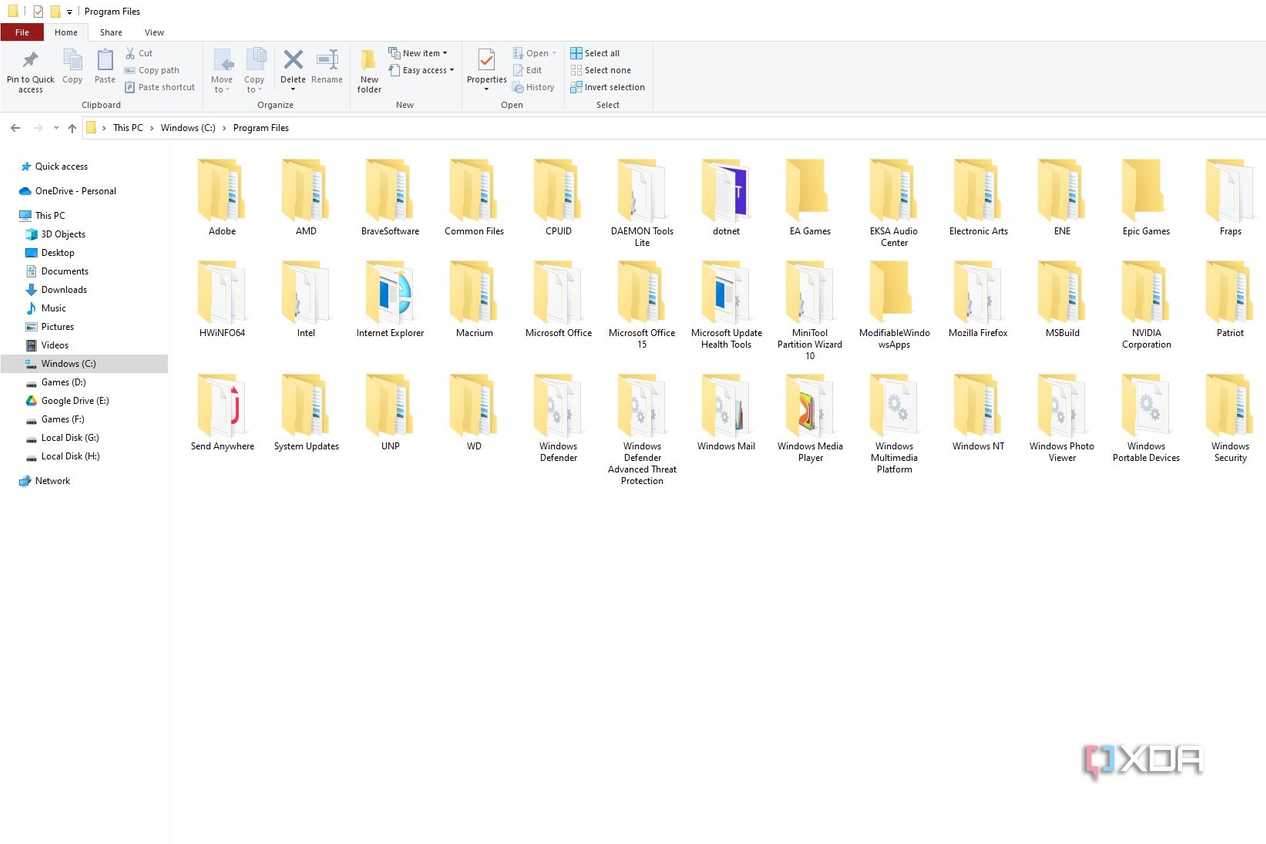Select the NVIDIA Corporation folder
Viewport: 1266px width, 844px height.
pyautogui.click(x=1146, y=305)
